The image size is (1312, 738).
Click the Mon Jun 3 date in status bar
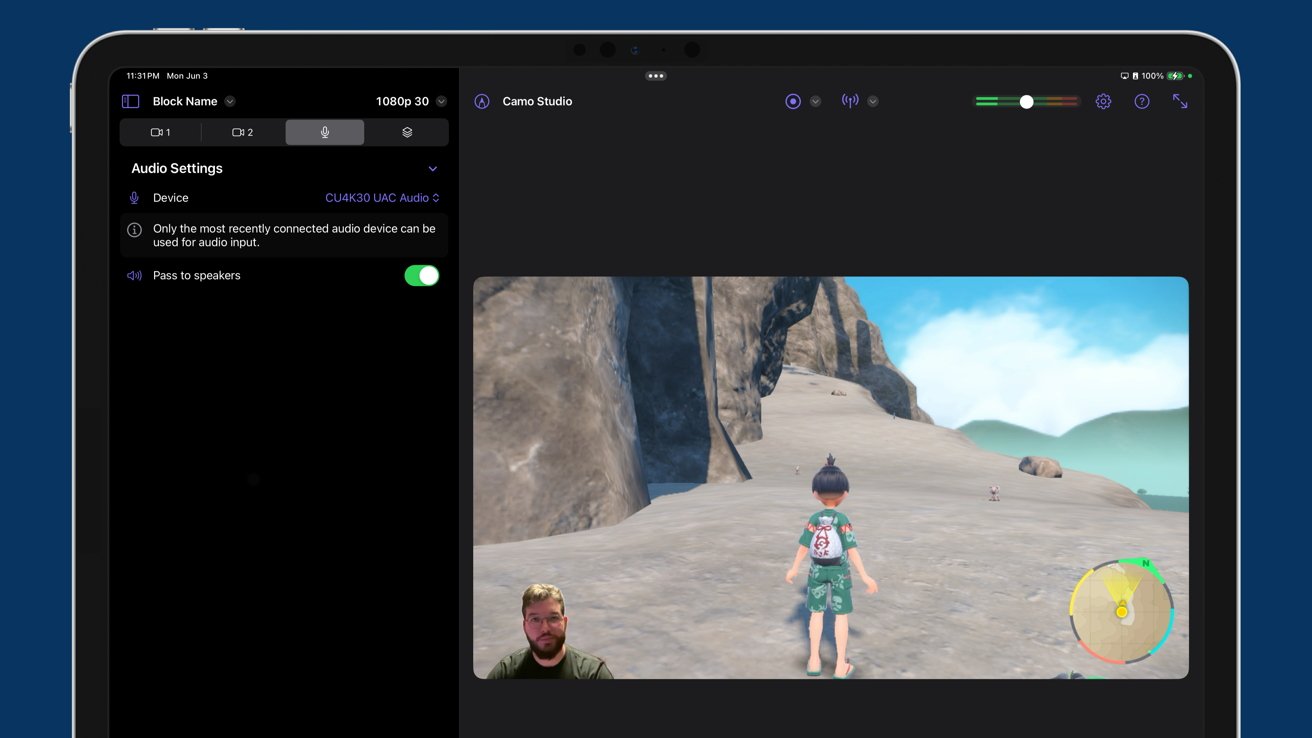[187, 76]
